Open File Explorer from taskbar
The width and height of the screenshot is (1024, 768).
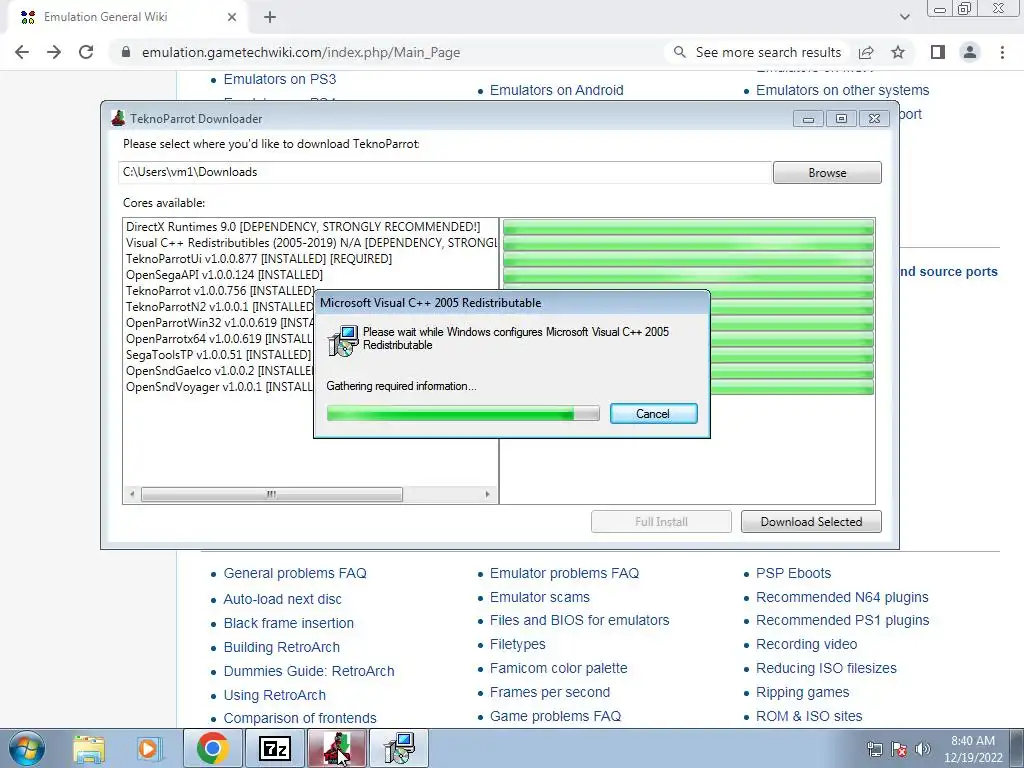[89, 748]
